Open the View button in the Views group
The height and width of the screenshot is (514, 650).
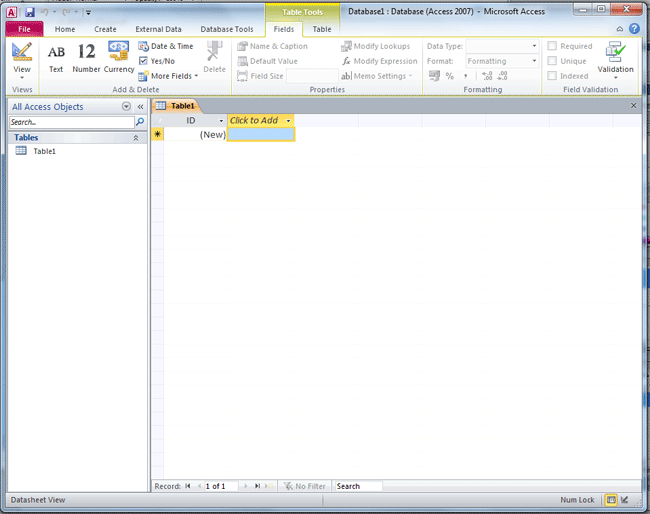point(22,61)
